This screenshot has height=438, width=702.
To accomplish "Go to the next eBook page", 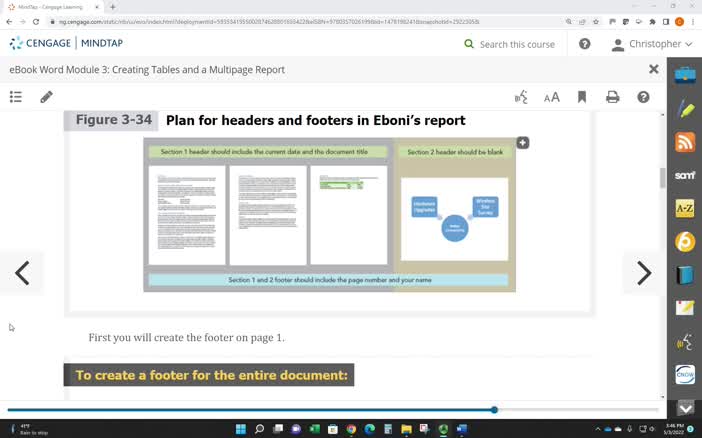I will [644, 273].
